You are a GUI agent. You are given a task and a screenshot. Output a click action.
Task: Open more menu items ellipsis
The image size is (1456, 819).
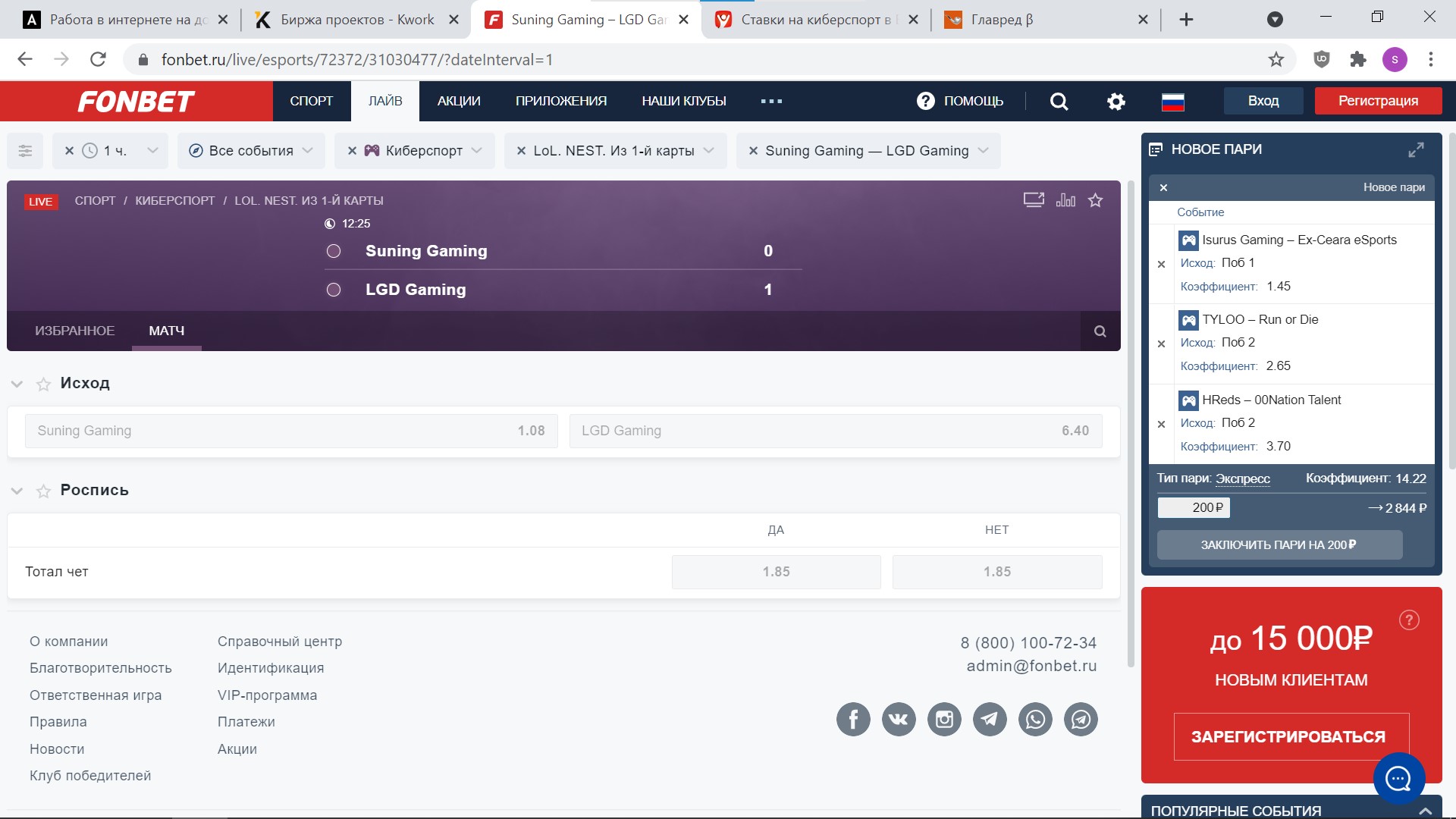click(771, 101)
